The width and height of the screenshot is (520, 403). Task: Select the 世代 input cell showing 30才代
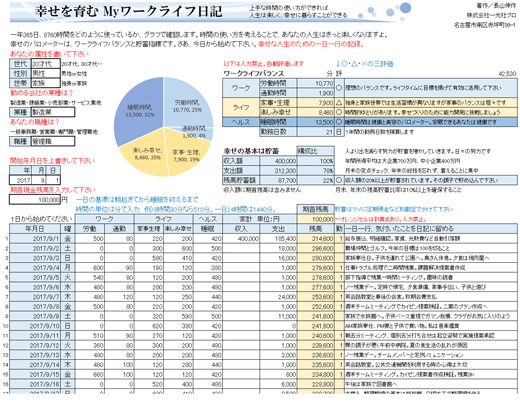(x=46, y=63)
